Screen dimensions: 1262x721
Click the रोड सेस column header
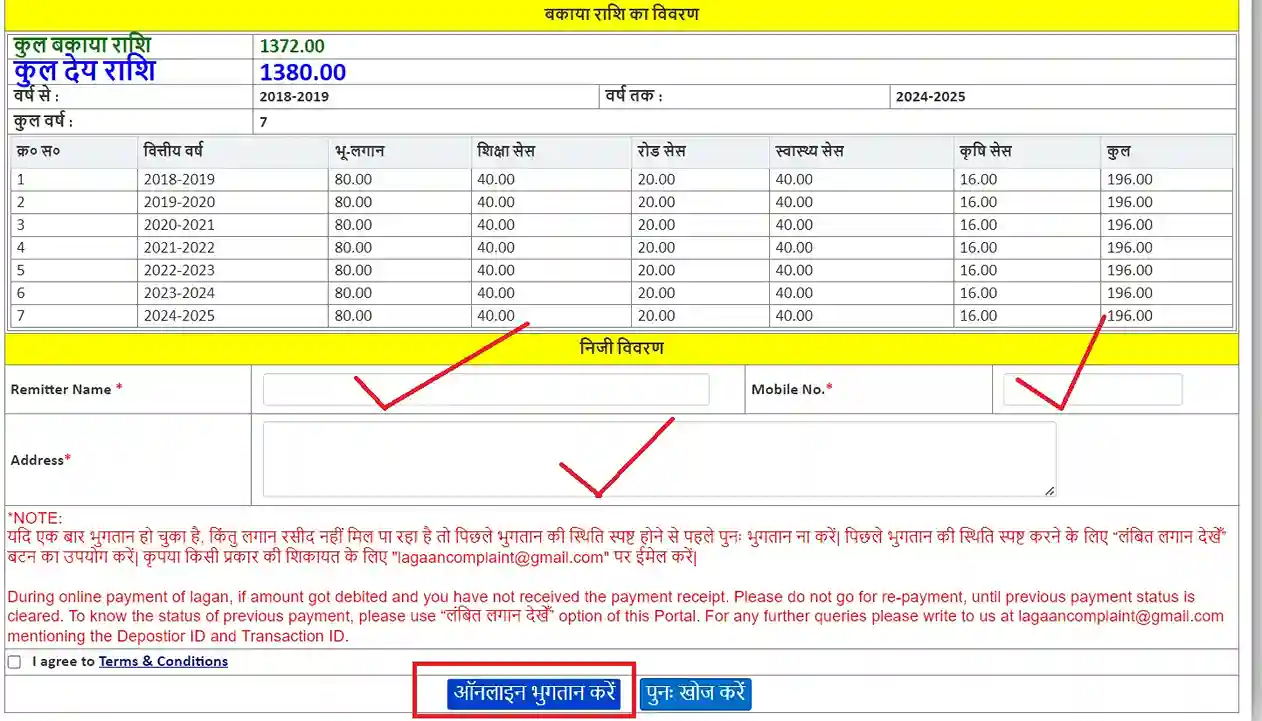point(662,151)
